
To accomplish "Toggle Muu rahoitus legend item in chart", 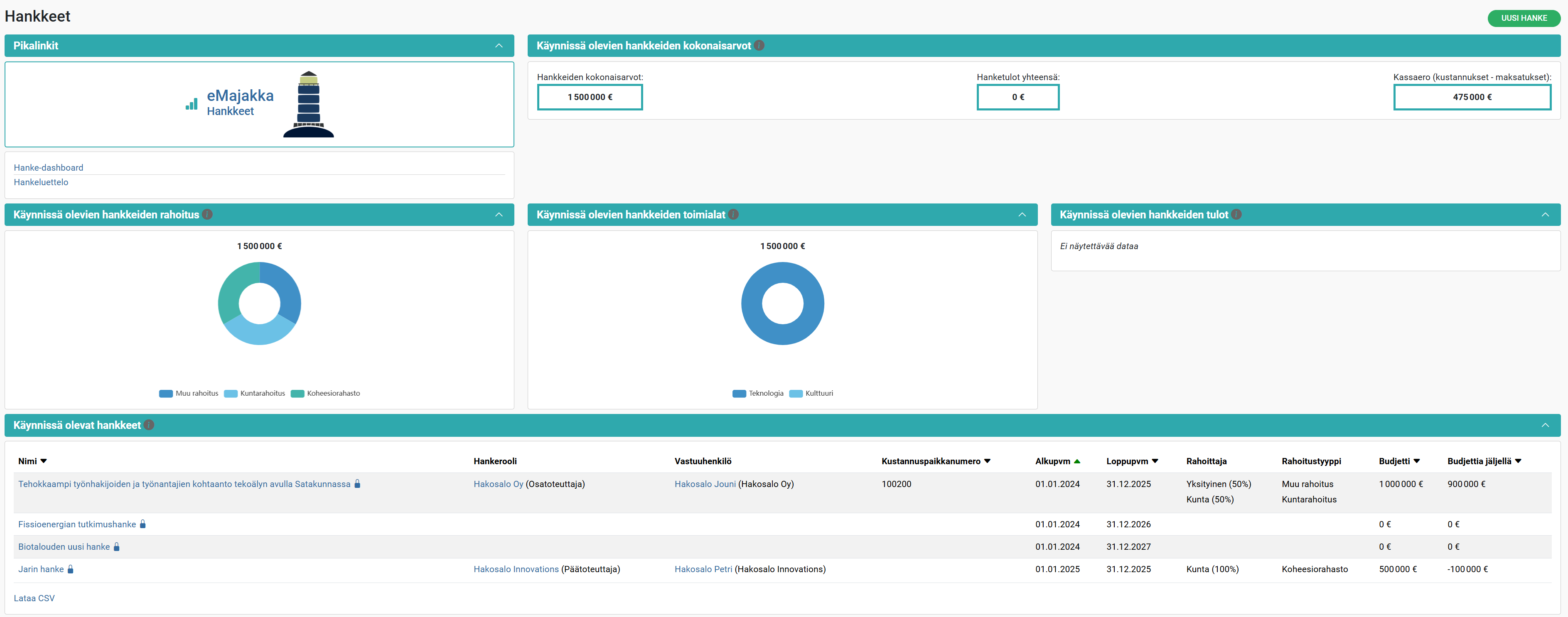I will pyautogui.click(x=189, y=394).
